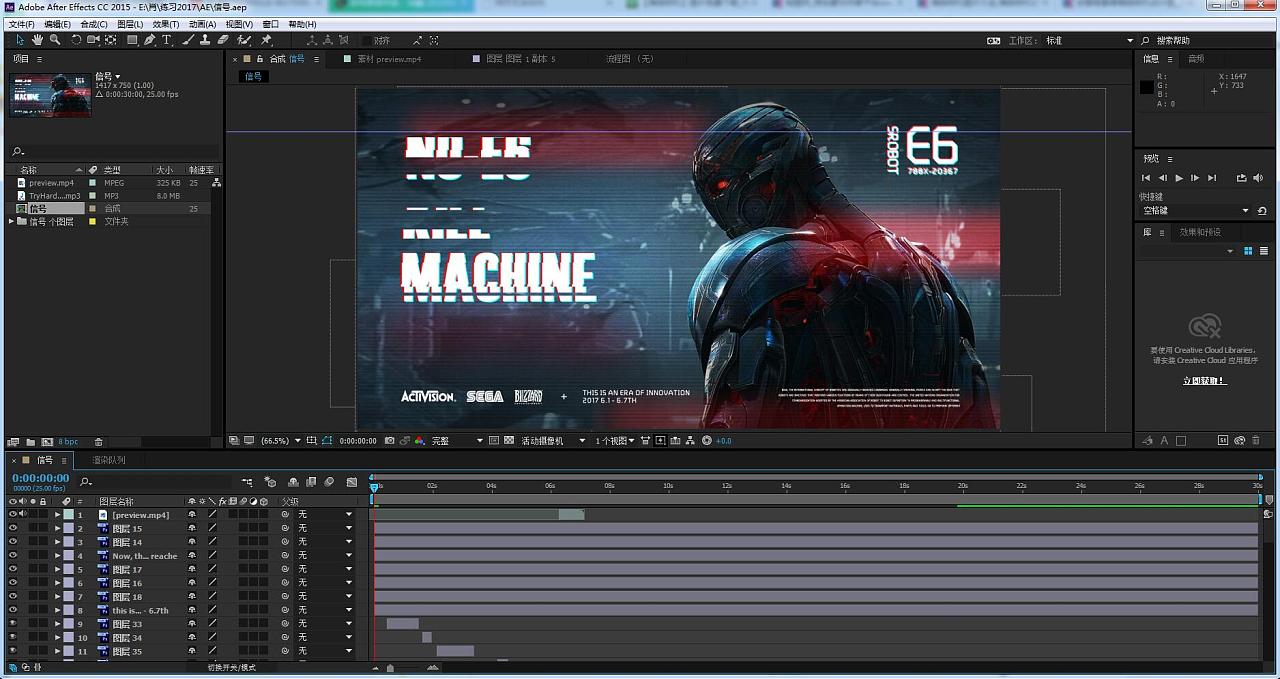Select the Rotation tool
Image resolution: width=1280 pixels, height=679 pixels.
point(76,40)
